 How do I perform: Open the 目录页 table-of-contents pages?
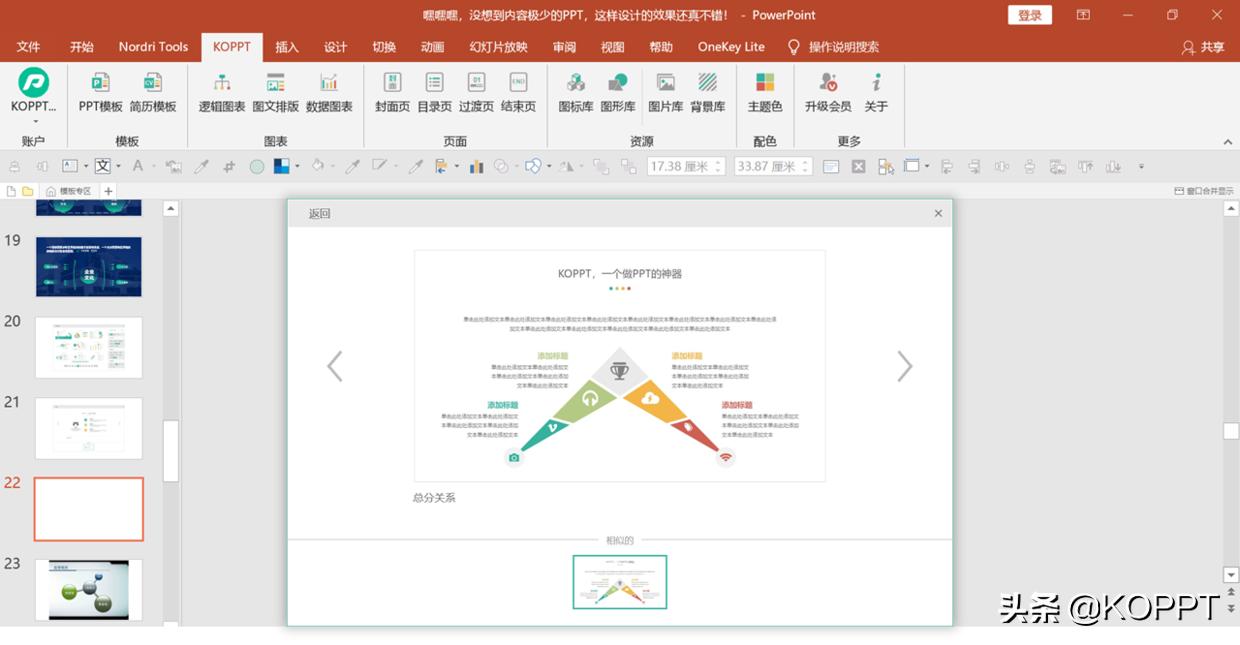pyautogui.click(x=433, y=95)
